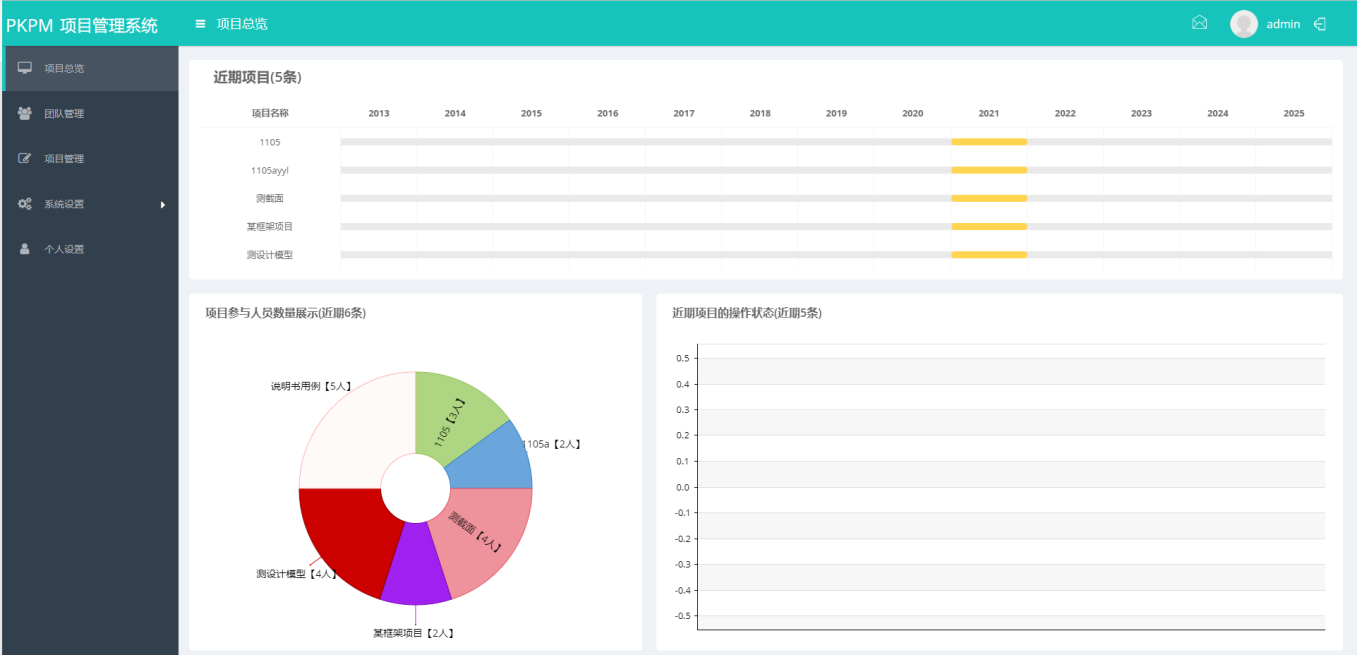Click the edit icon for 项目管理

click(25, 158)
